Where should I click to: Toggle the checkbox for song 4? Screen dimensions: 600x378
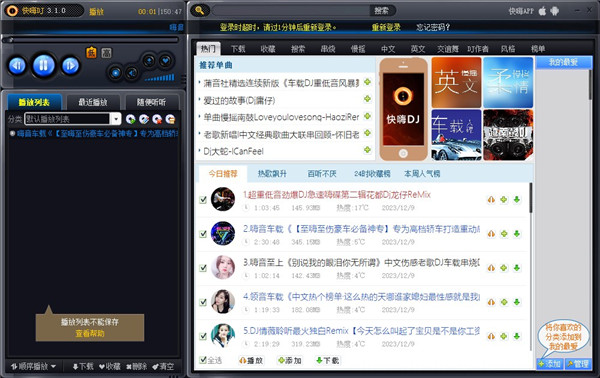click(203, 302)
